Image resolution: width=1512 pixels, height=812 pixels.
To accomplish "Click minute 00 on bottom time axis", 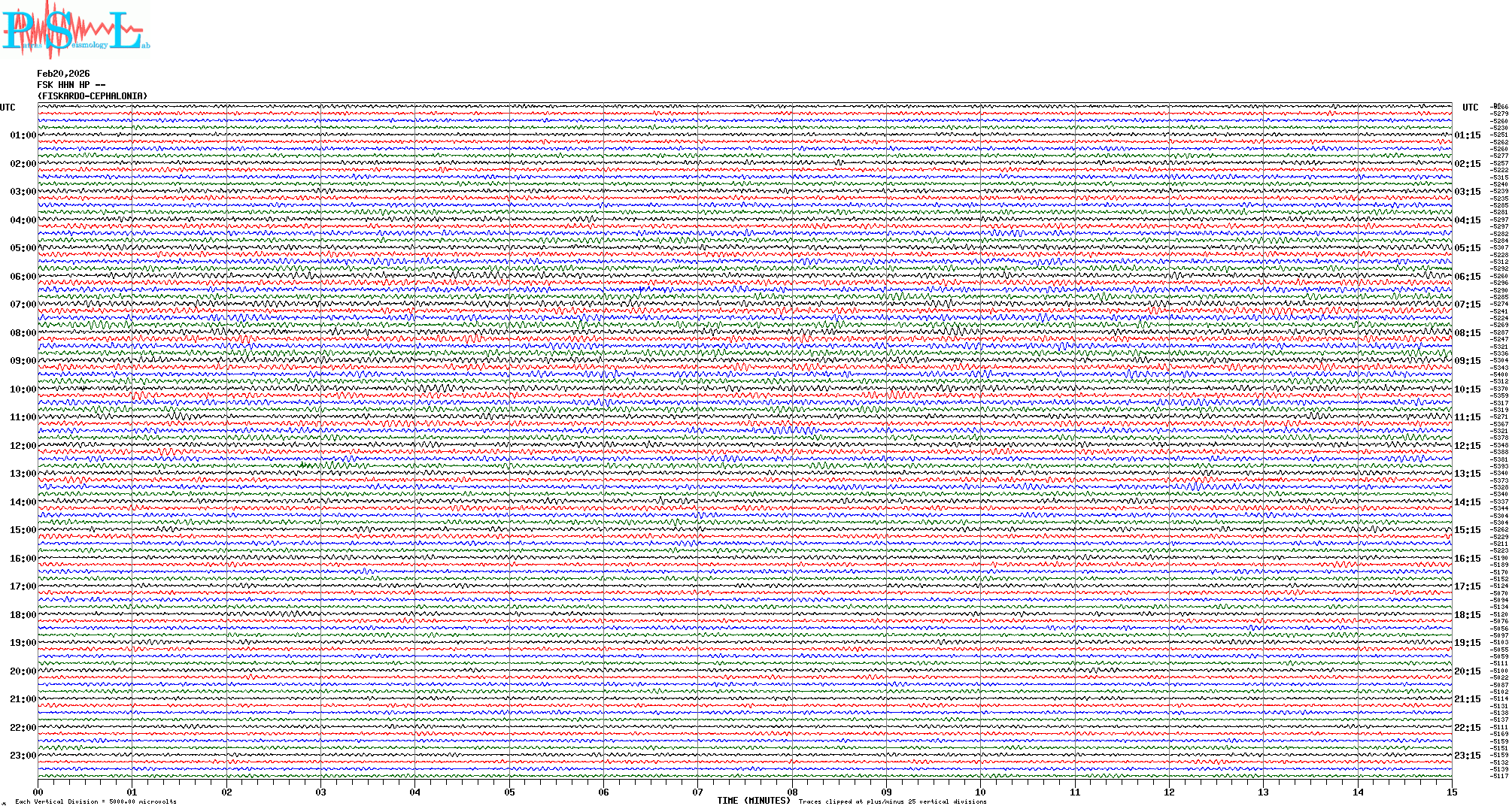I will point(38,792).
